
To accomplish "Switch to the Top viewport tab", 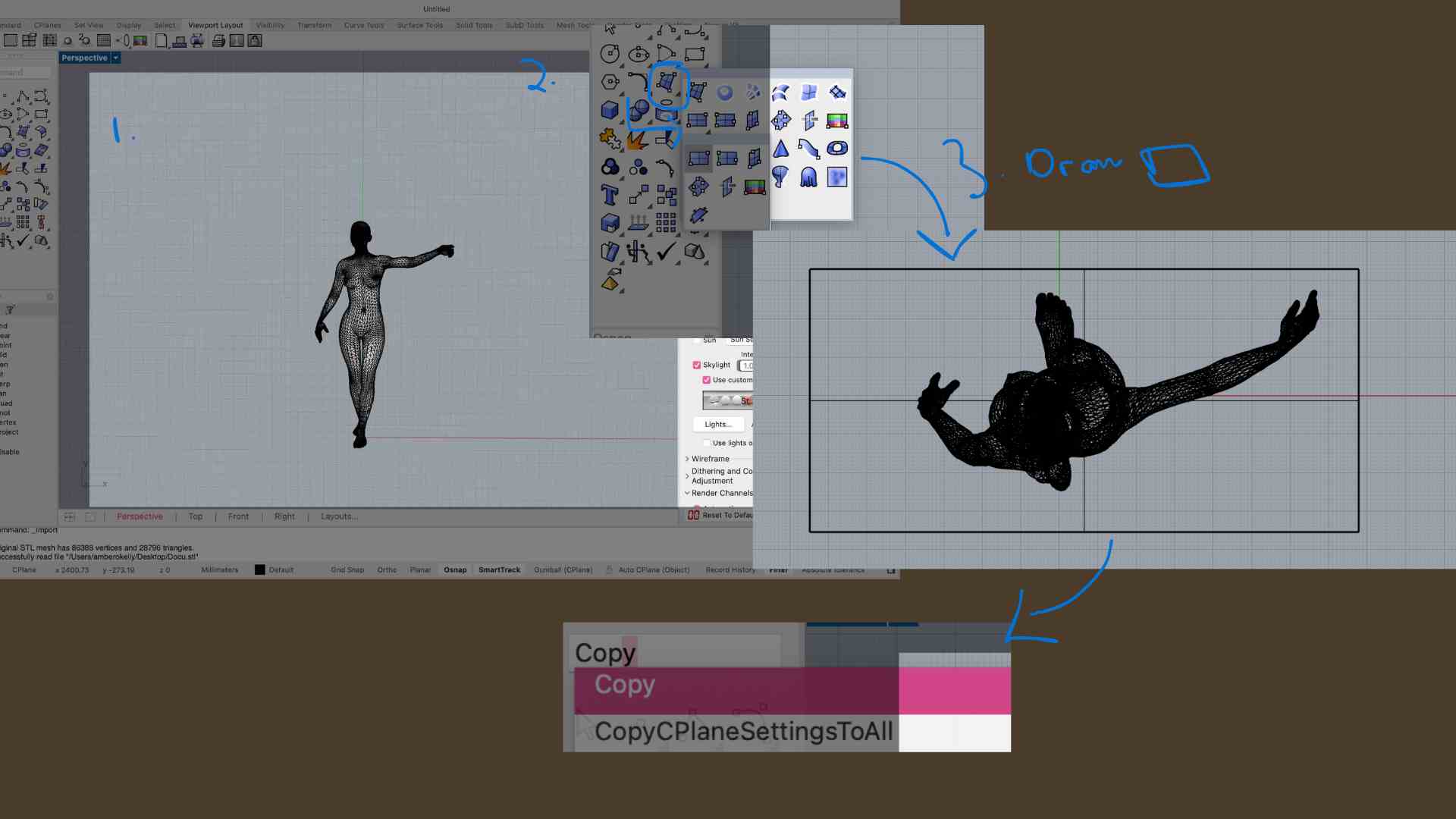I will point(195,516).
